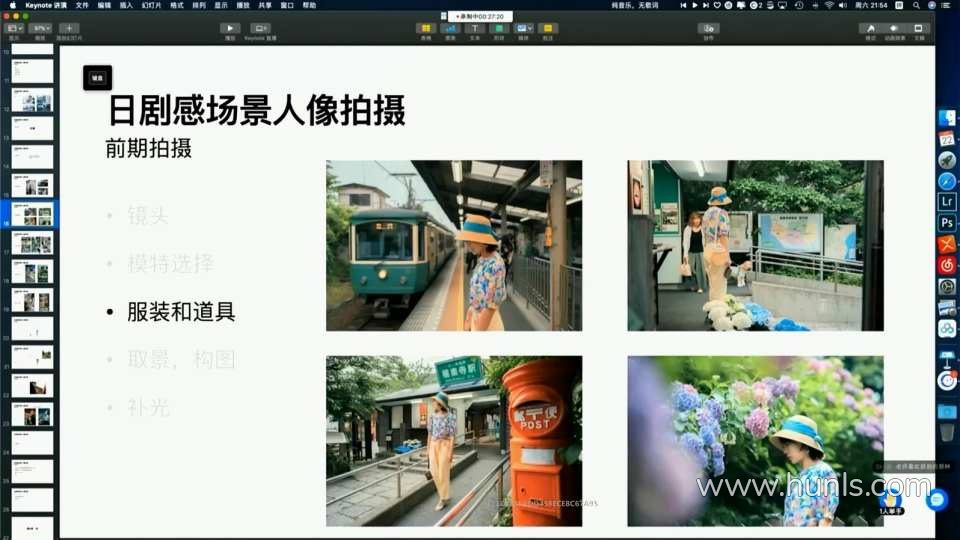Click the dimmed bullet 镜头

coord(148,216)
